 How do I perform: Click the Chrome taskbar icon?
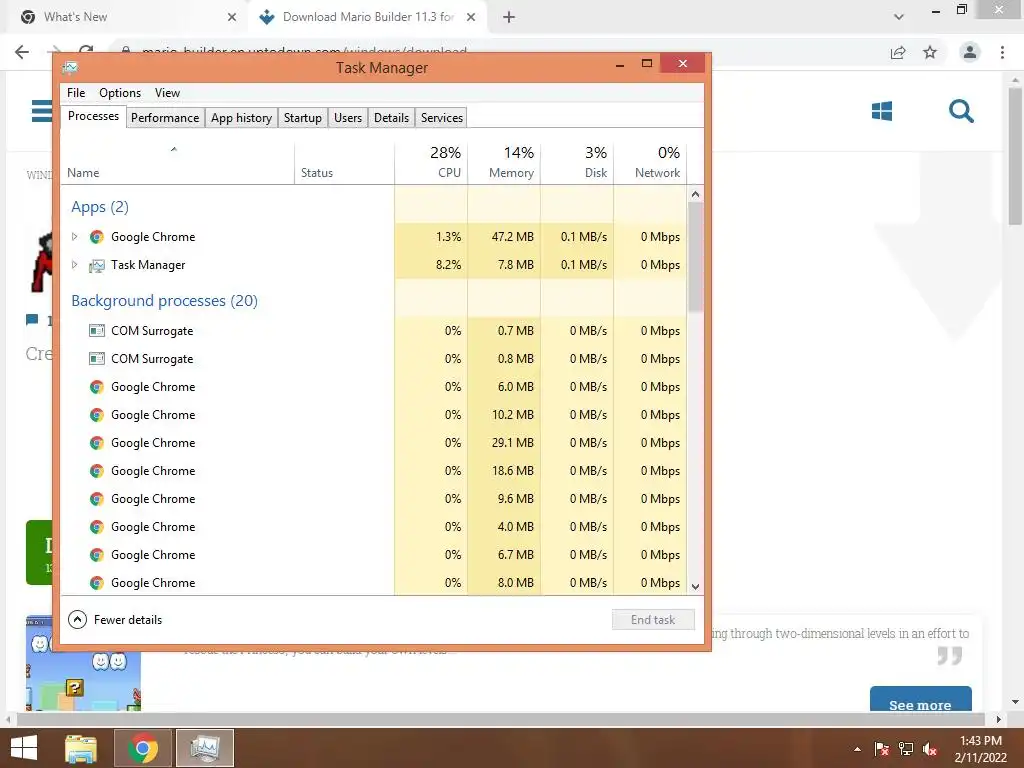[x=143, y=748]
